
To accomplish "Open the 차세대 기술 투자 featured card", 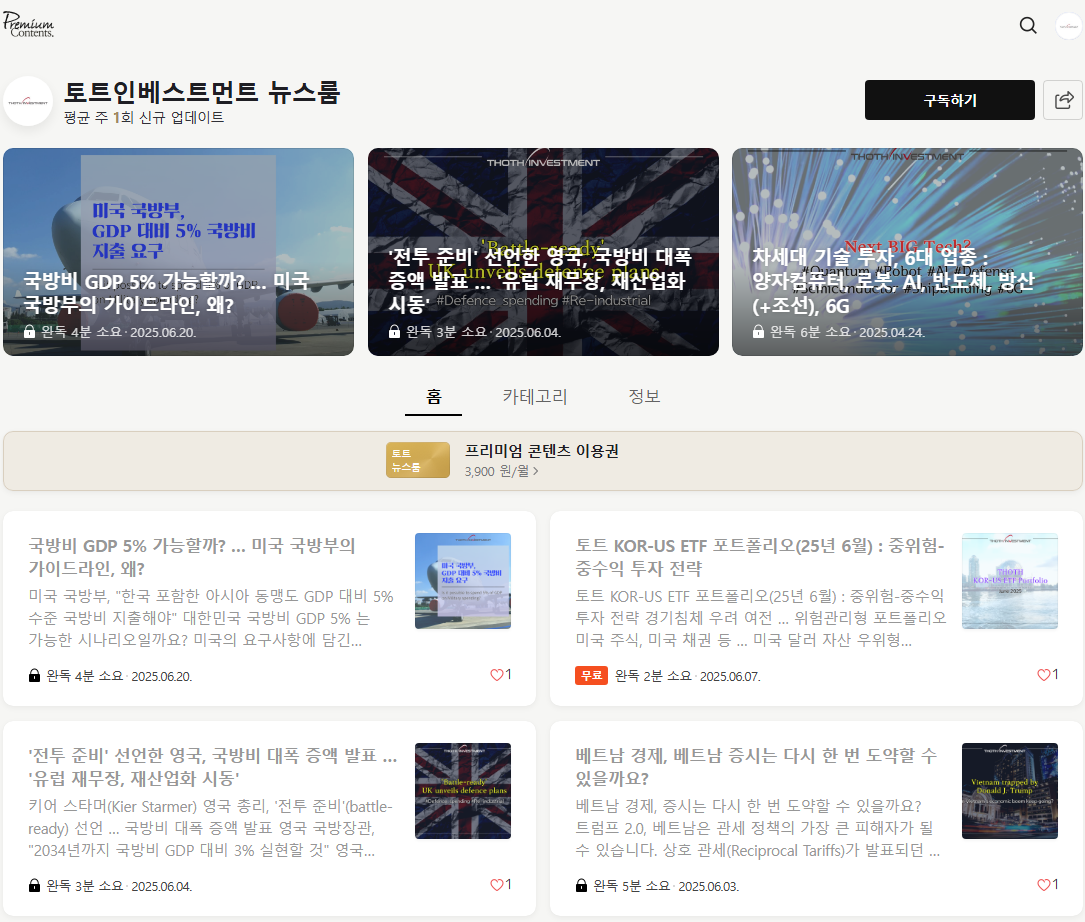I will (907, 252).
